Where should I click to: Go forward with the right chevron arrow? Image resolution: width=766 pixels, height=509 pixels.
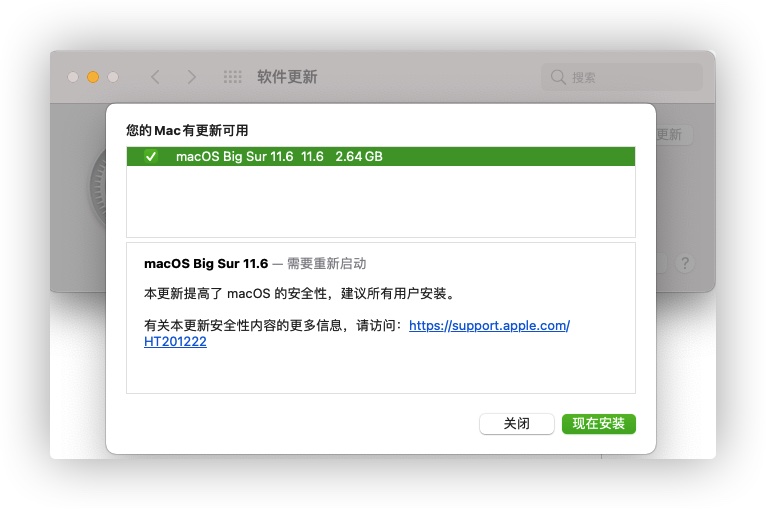192,77
